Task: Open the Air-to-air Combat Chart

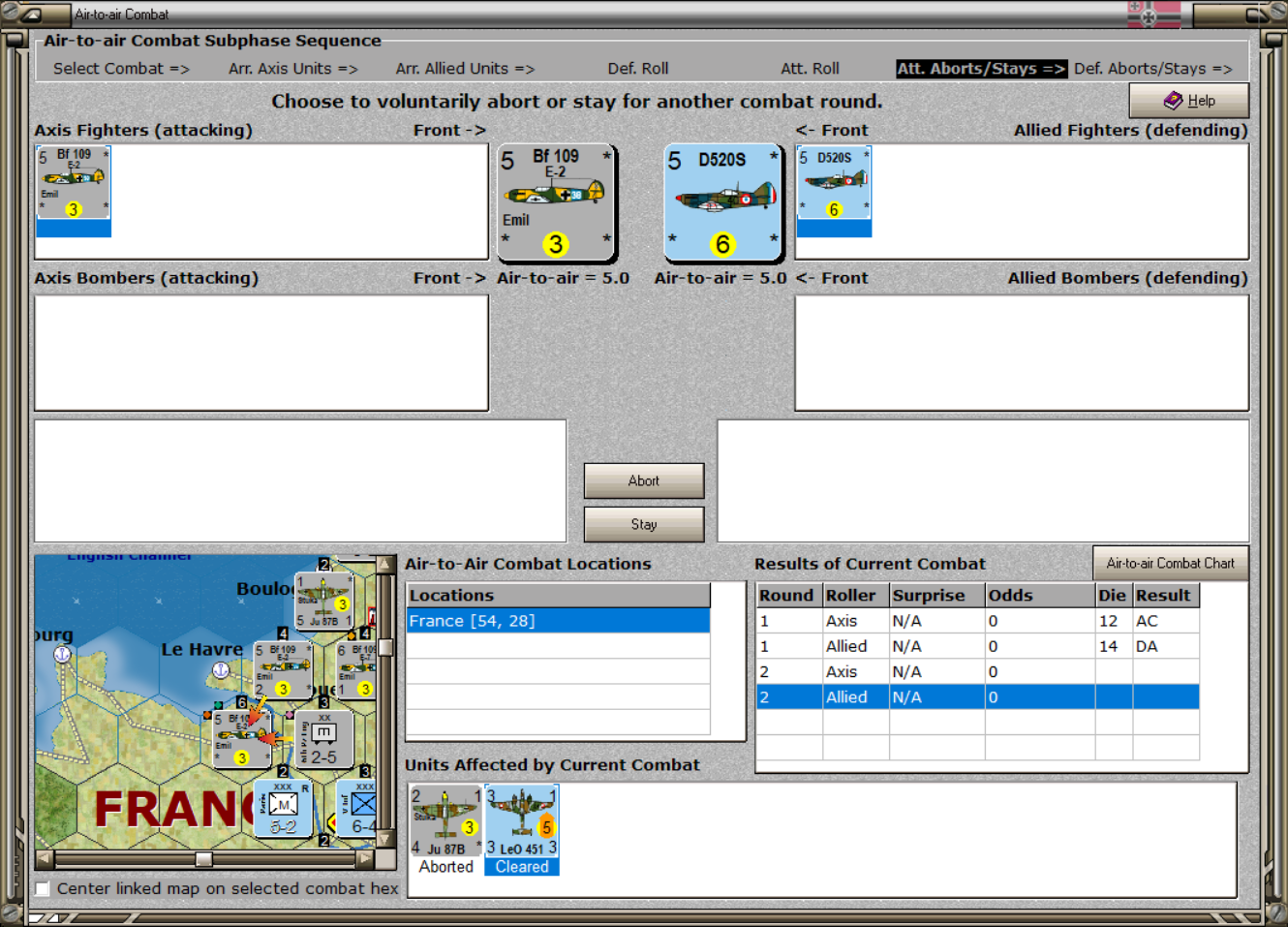Action: (x=1170, y=563)
